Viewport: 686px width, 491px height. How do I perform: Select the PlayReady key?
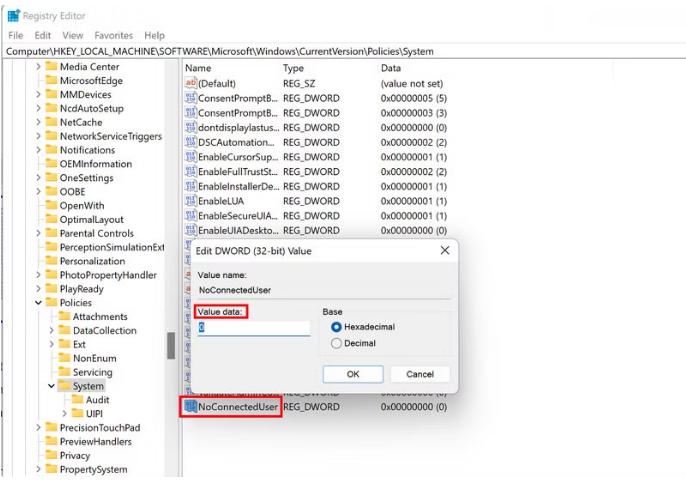pyautogui.click(x=82, y=289)
